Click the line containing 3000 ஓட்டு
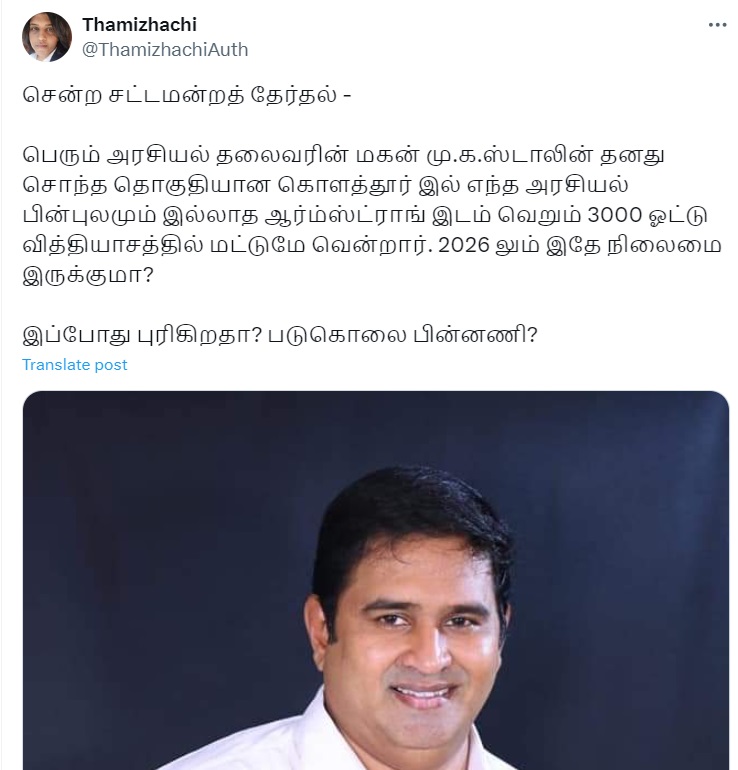This screenshot has width=738, height=770. (365, 215)
